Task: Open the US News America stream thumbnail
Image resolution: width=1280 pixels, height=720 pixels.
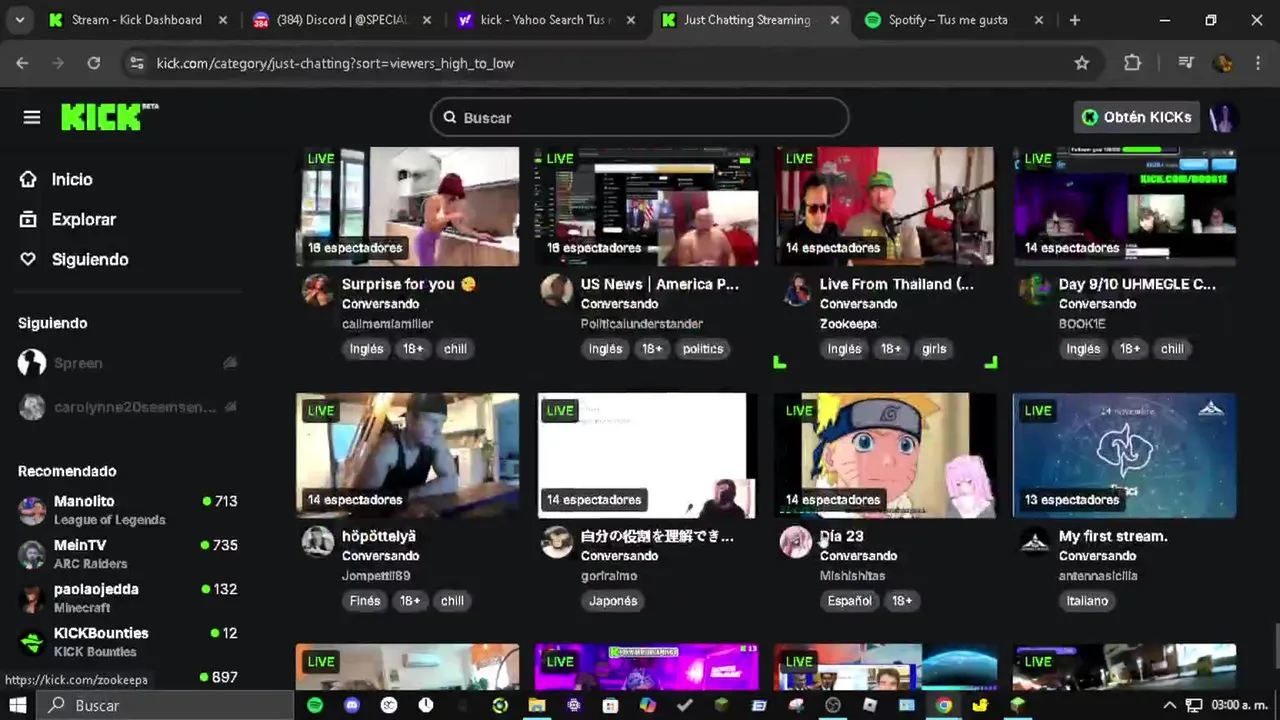Action: 646,206
